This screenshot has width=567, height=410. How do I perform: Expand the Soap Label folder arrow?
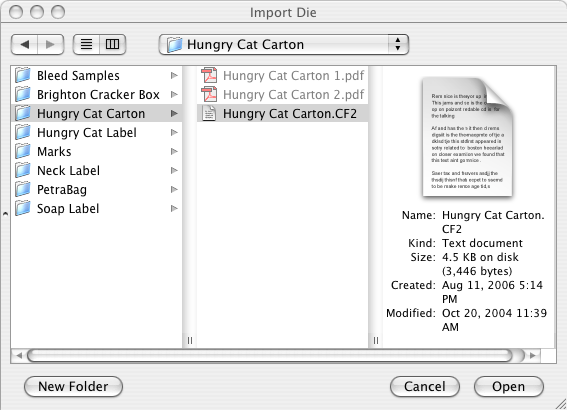174,209
